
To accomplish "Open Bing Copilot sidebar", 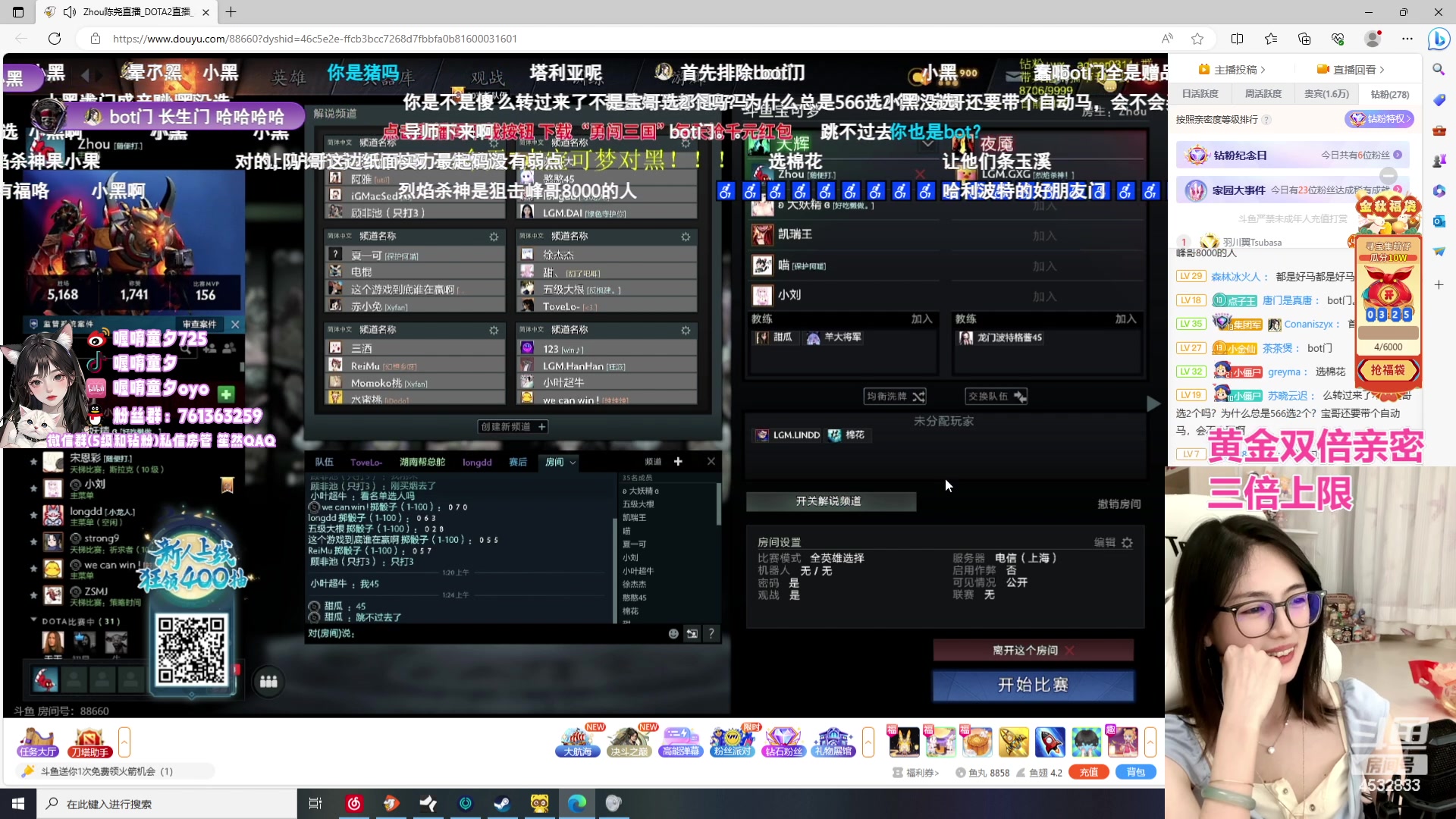I will point(1439,39).
